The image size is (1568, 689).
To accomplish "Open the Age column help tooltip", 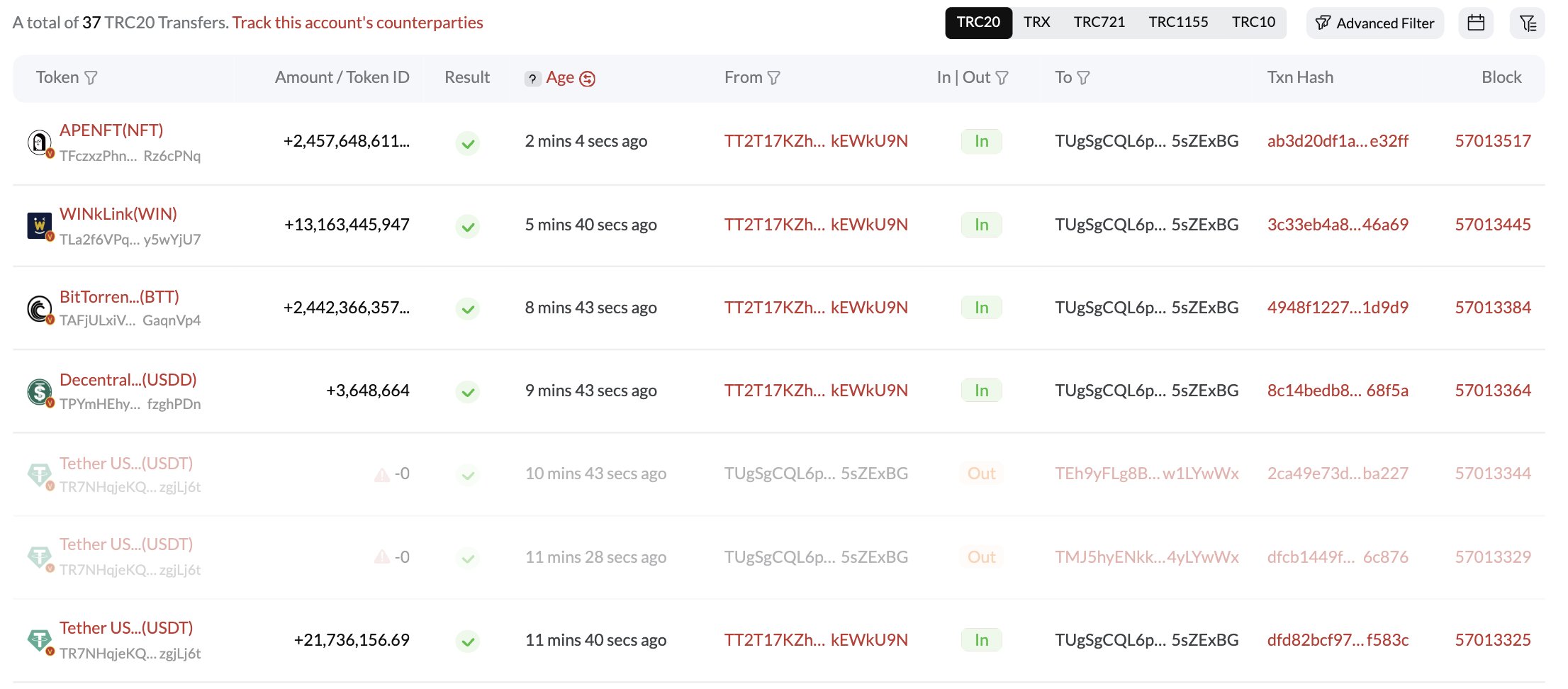I will tap(532, 78).
